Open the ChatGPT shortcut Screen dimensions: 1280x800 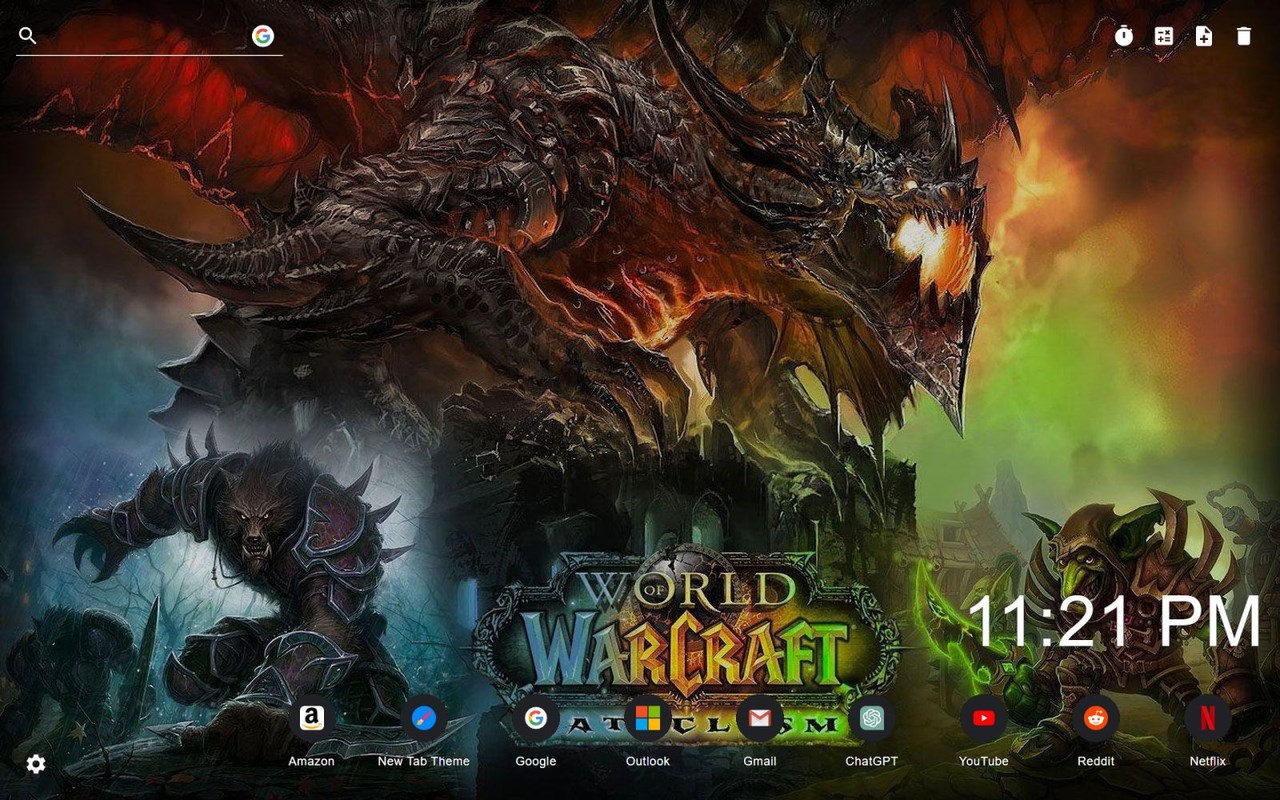[873, 717]
